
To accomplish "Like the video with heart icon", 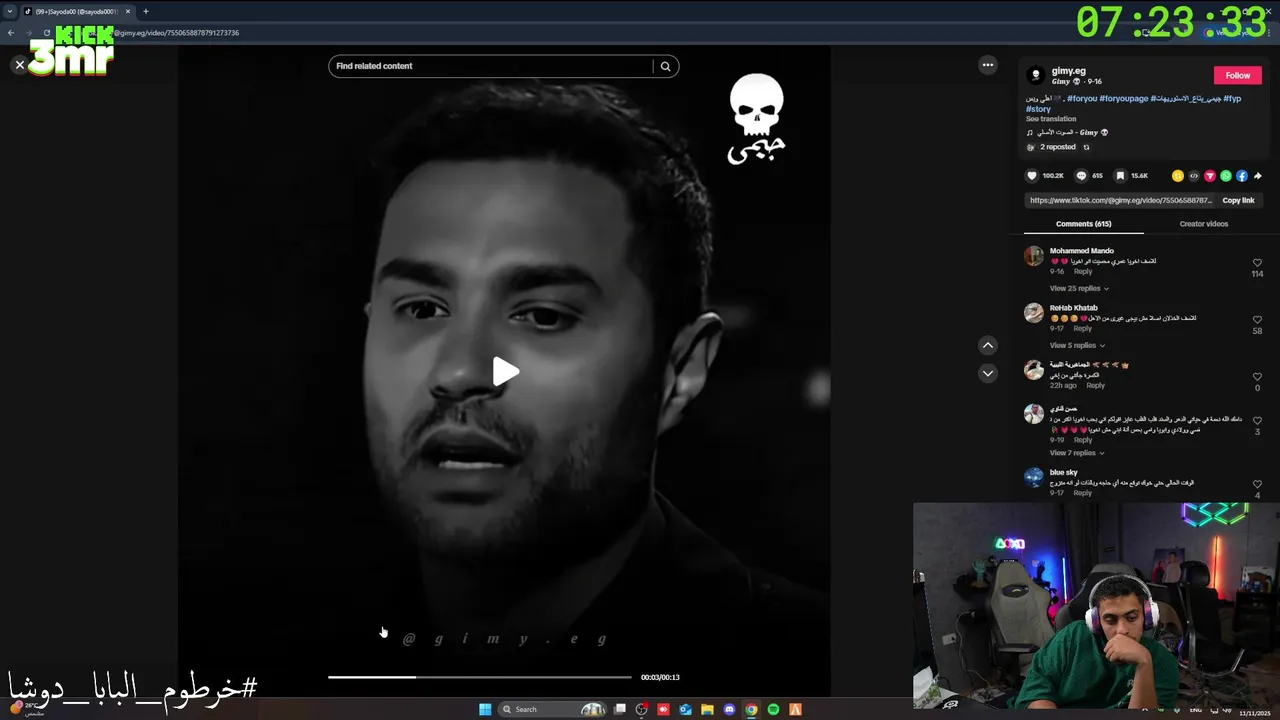I will pyautogui.click(x=1032, y=176).
